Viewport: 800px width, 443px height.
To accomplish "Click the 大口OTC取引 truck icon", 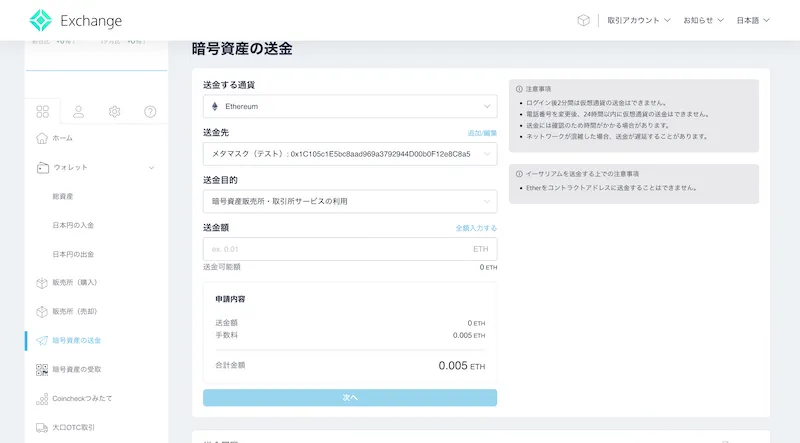I will 42,428.
